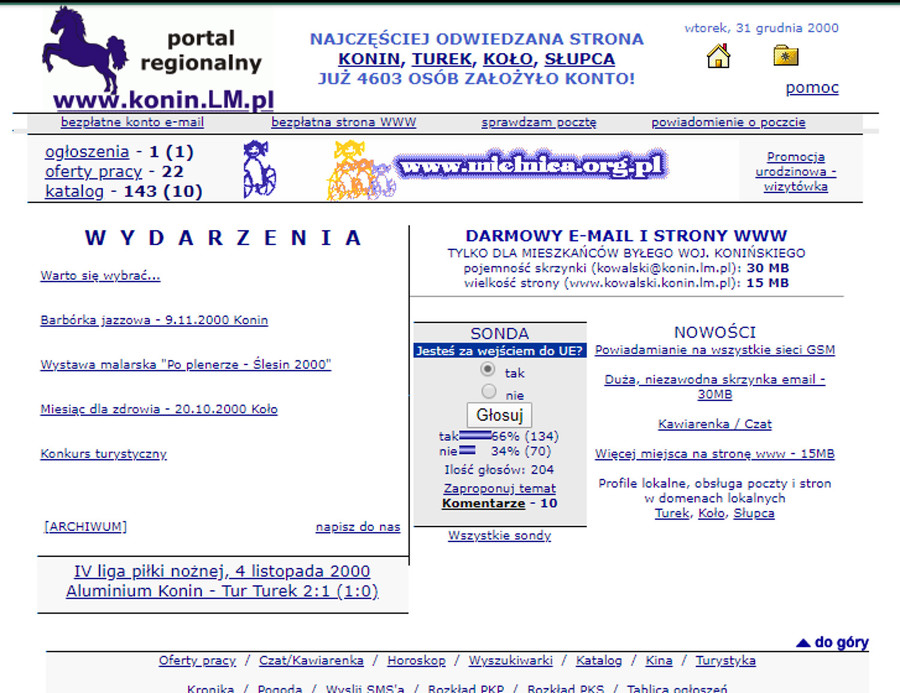The width and height of the screenshot is (900, 693).
Task: Open 'Barbórka jazzowa' event link
Action: (x=154, y=321)
